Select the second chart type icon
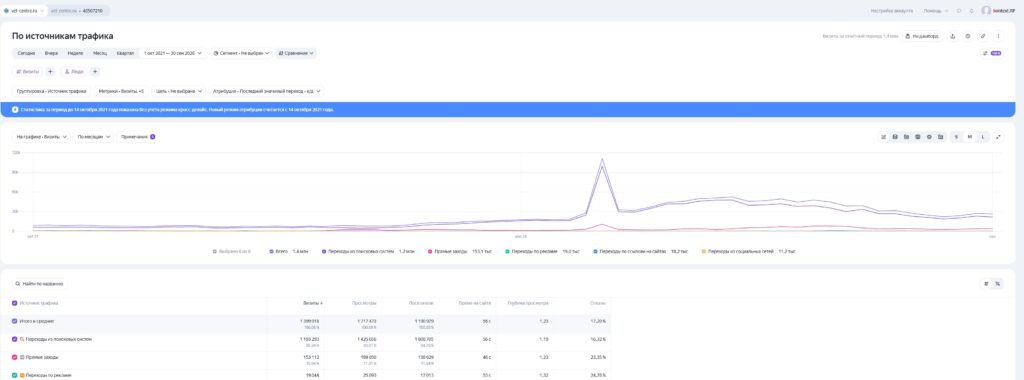The width and height of the screenshot is (1024, 380). [895, 137]
